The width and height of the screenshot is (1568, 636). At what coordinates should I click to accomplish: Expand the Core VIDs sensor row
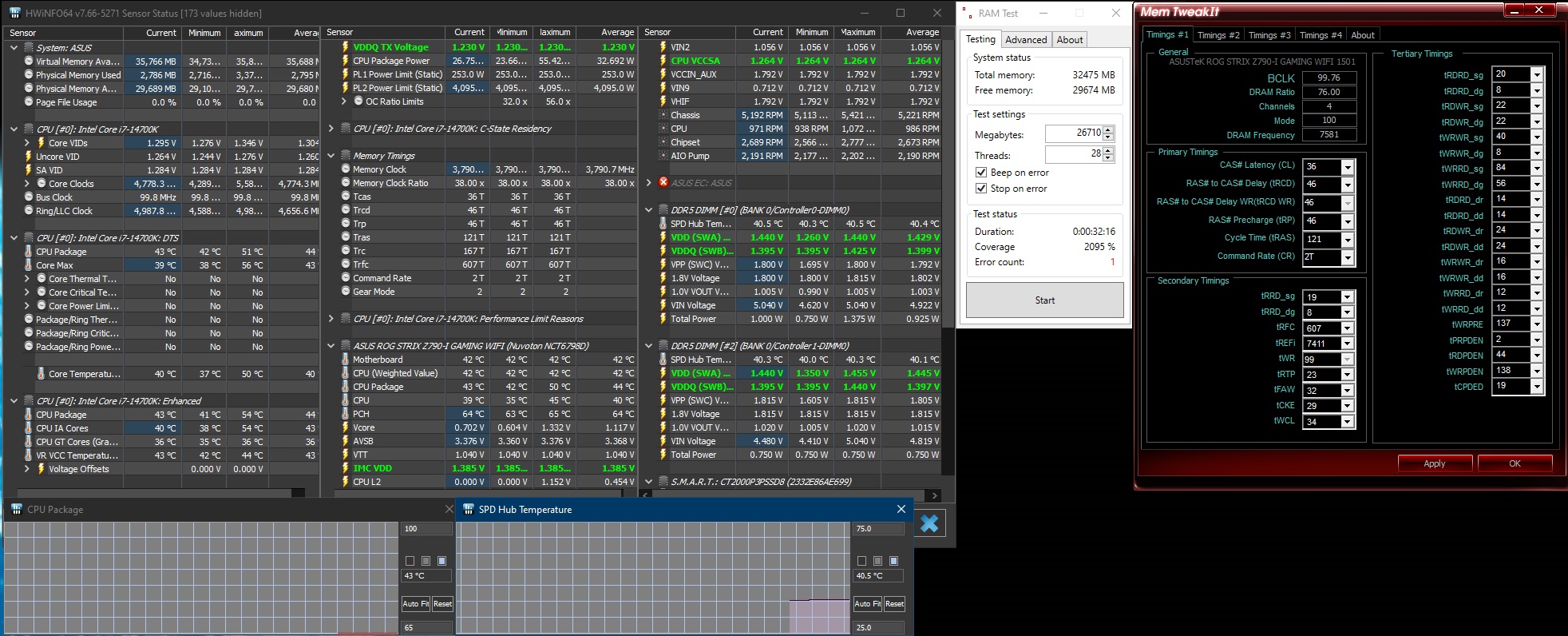click(x=26, y=143)
